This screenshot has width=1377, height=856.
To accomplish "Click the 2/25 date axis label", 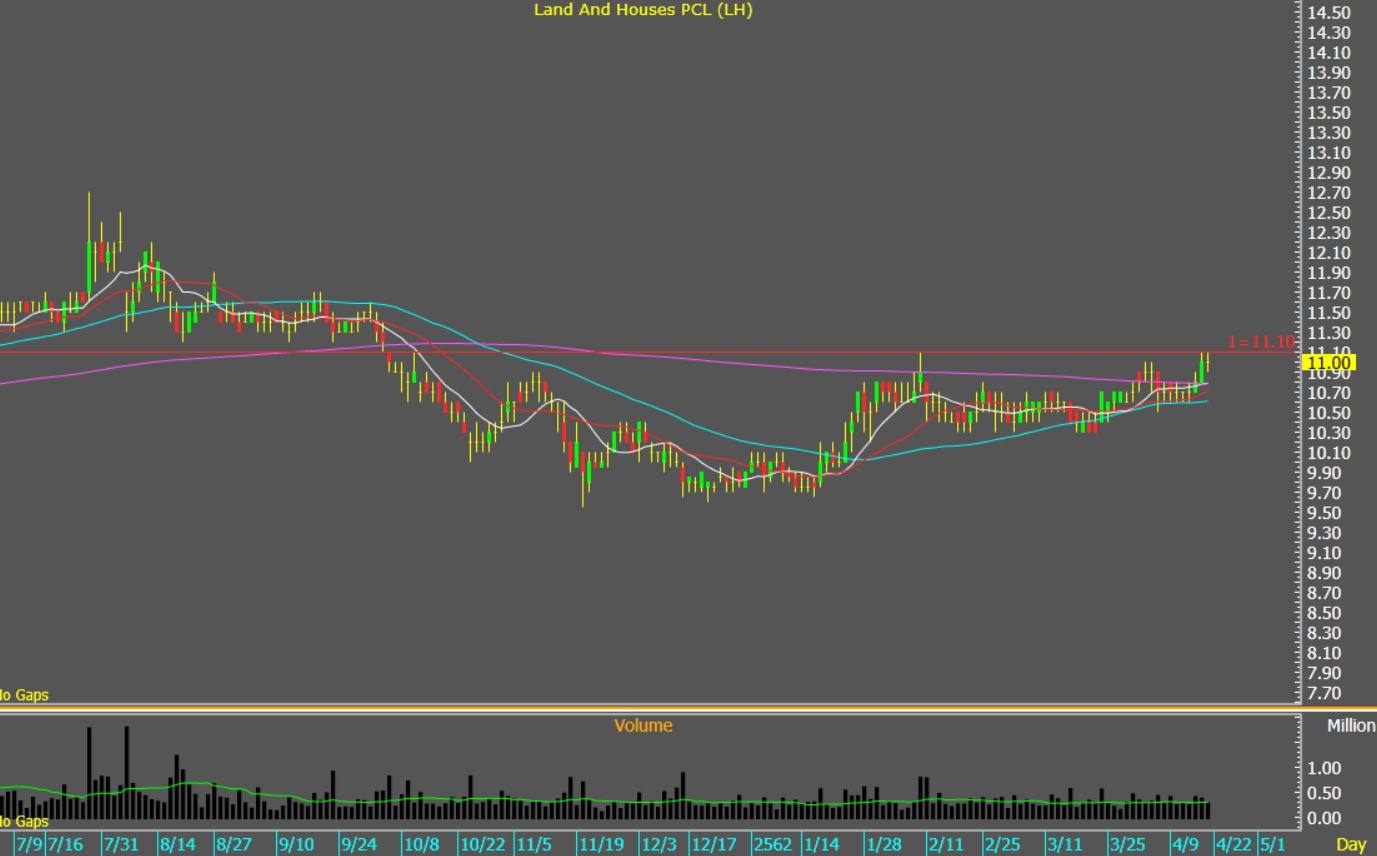I will point(1001,845).
